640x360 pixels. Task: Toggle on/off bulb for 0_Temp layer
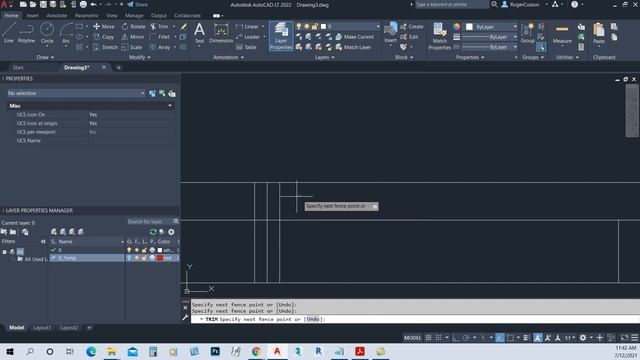click(x=129, y=258)
